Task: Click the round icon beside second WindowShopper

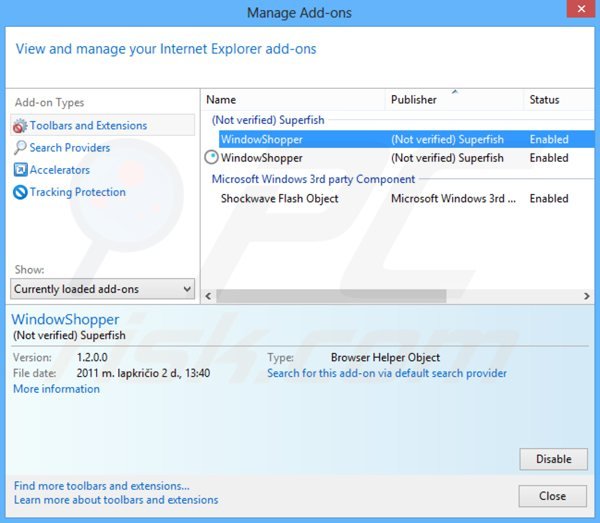Action: click(211, 157)
